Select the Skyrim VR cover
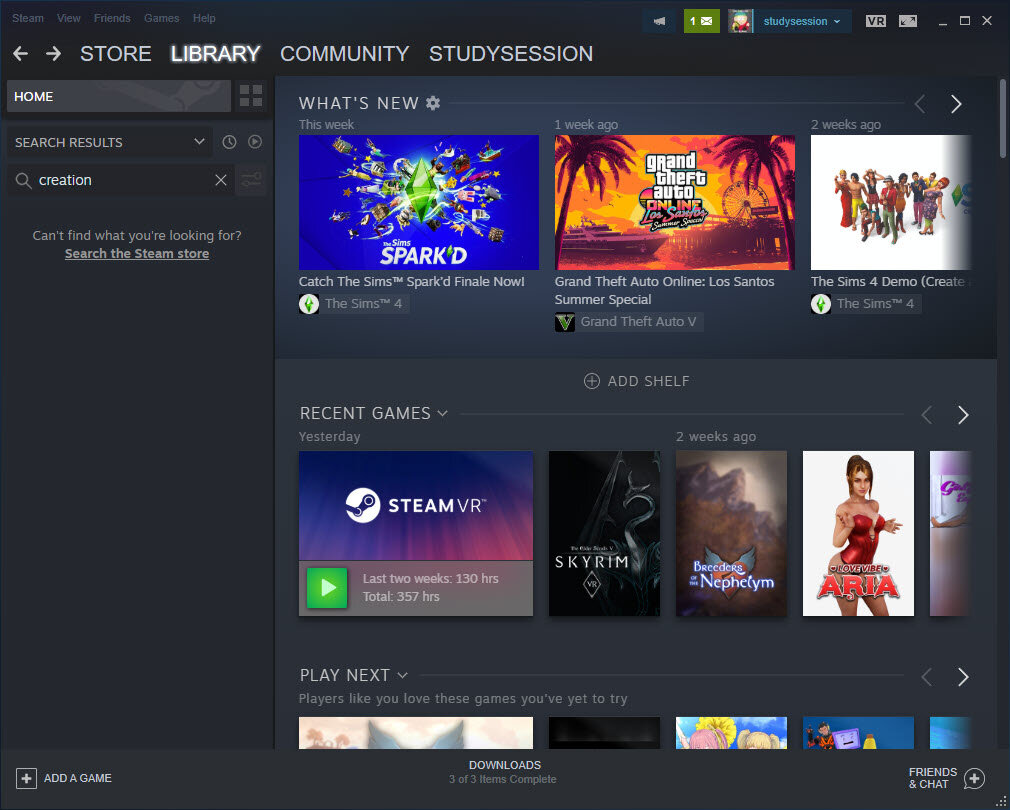The height and width of the screenshot is (810, 1010). [604, 533]
